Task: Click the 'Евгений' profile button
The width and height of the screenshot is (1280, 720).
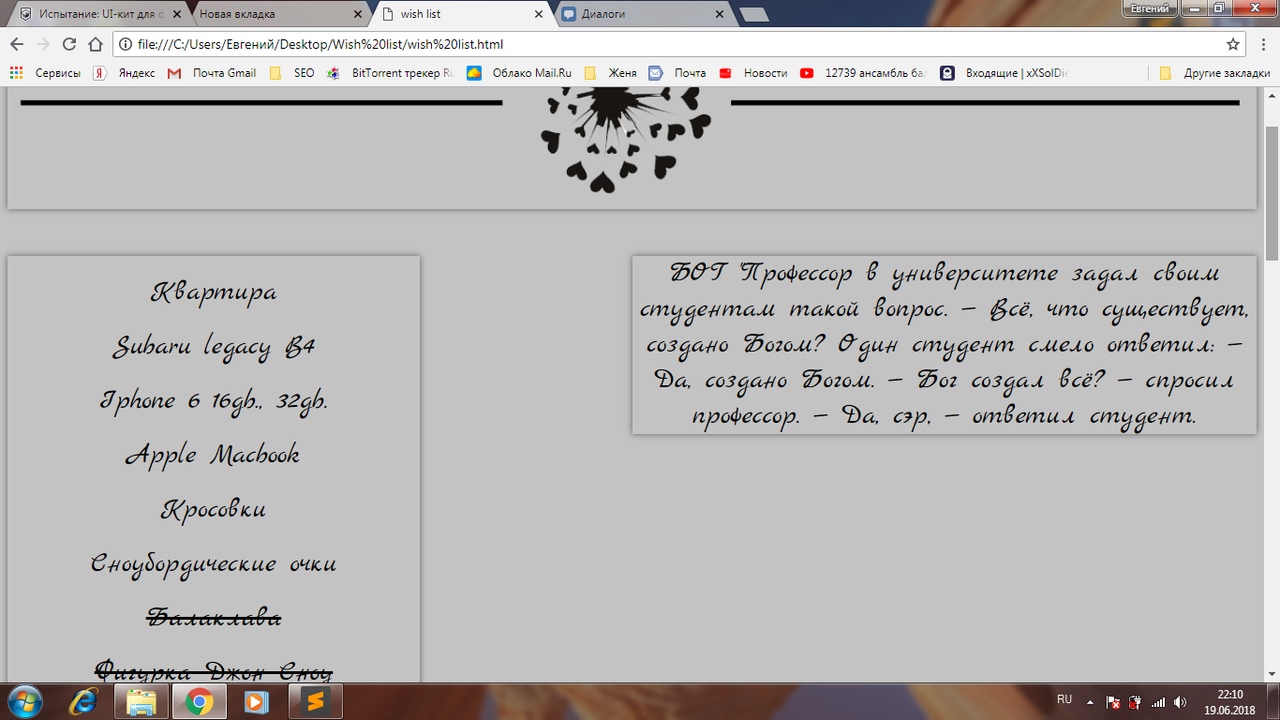Action: [1149, 8]
